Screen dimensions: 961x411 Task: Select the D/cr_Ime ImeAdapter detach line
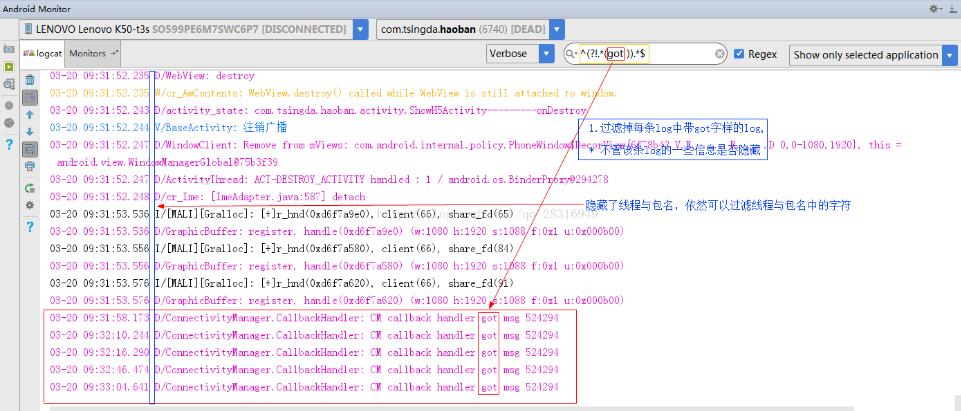click(x=207, y=197)
